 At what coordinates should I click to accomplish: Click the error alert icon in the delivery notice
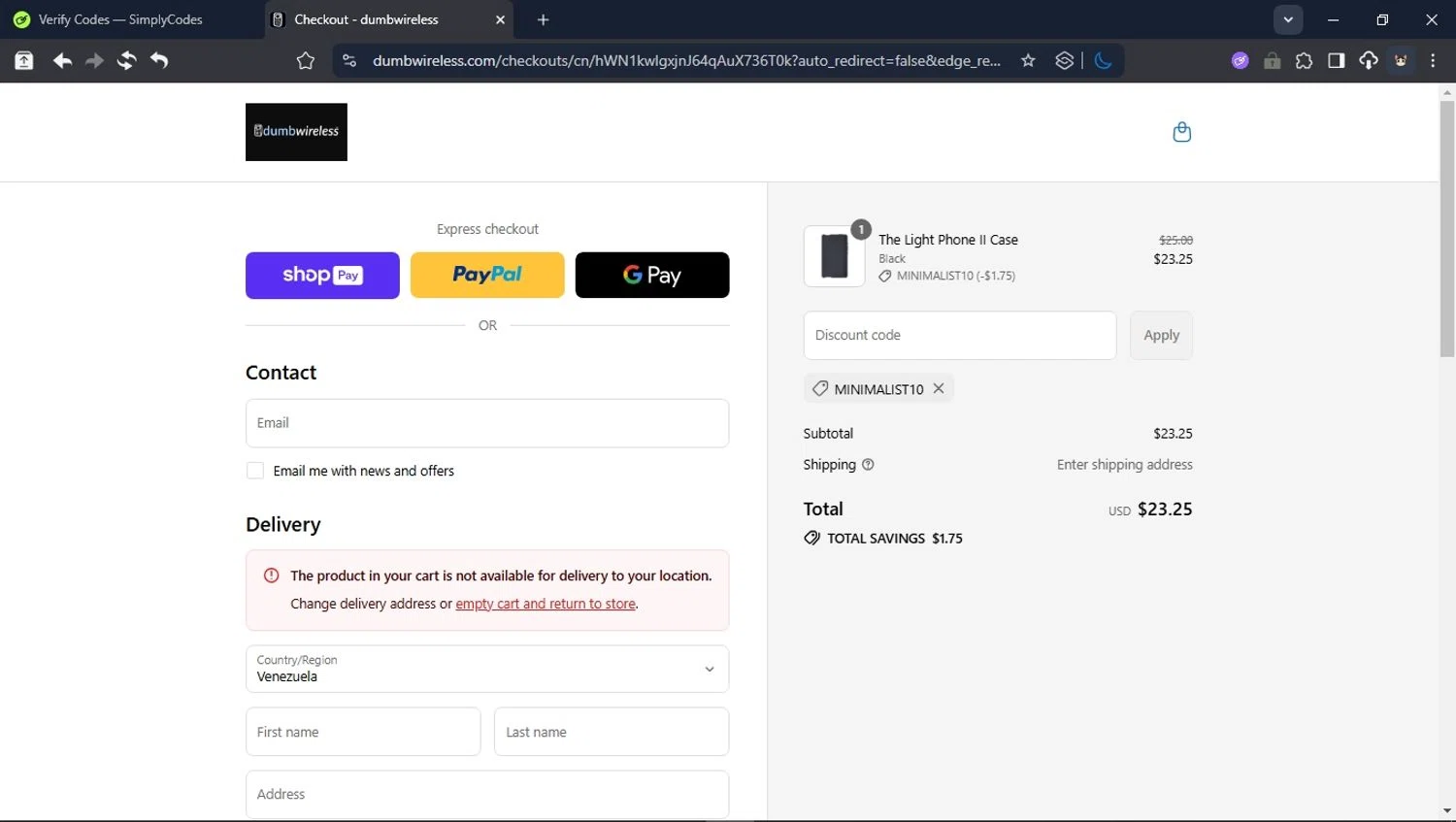tap(272, 575)
